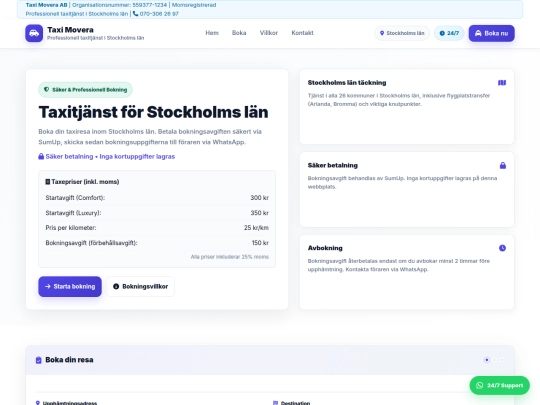Click the Taxi Movera car logo icon
The height and width of the screenshot is (405, 540).
tap(34, 33)
